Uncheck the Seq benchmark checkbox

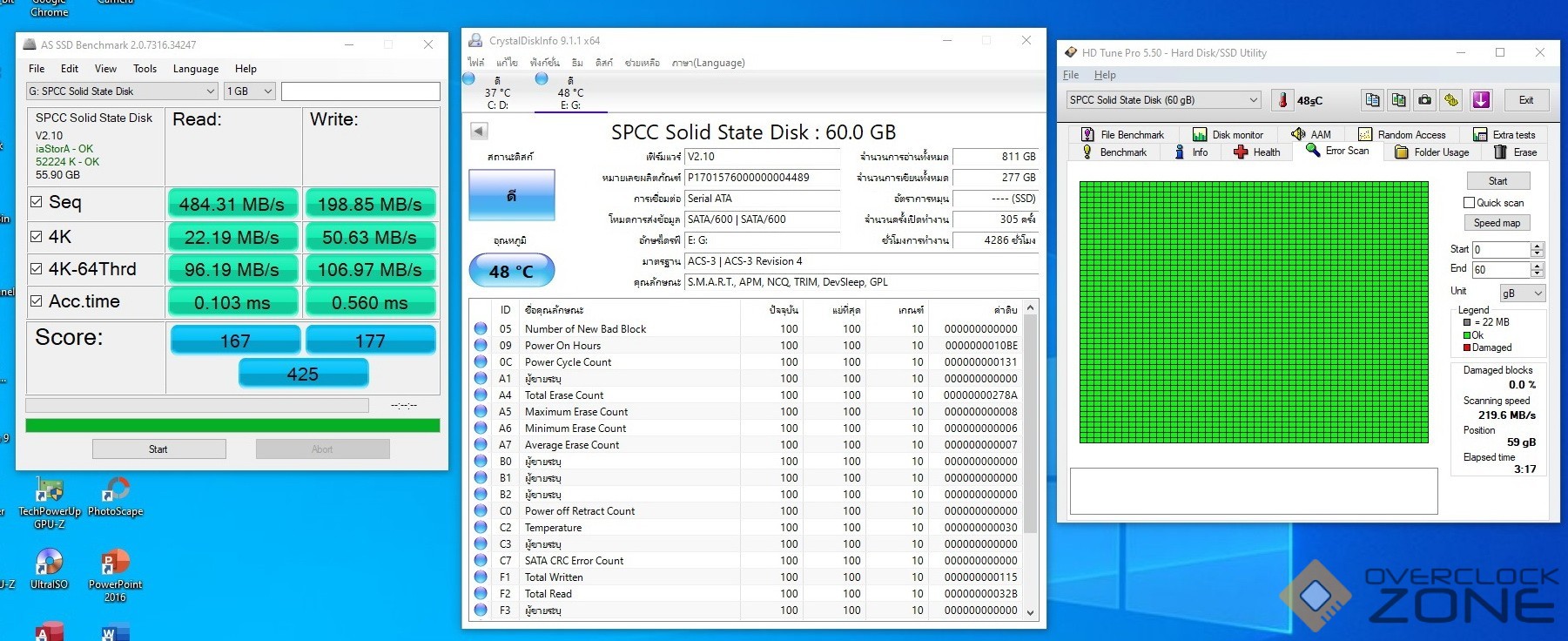click(37, 202)
